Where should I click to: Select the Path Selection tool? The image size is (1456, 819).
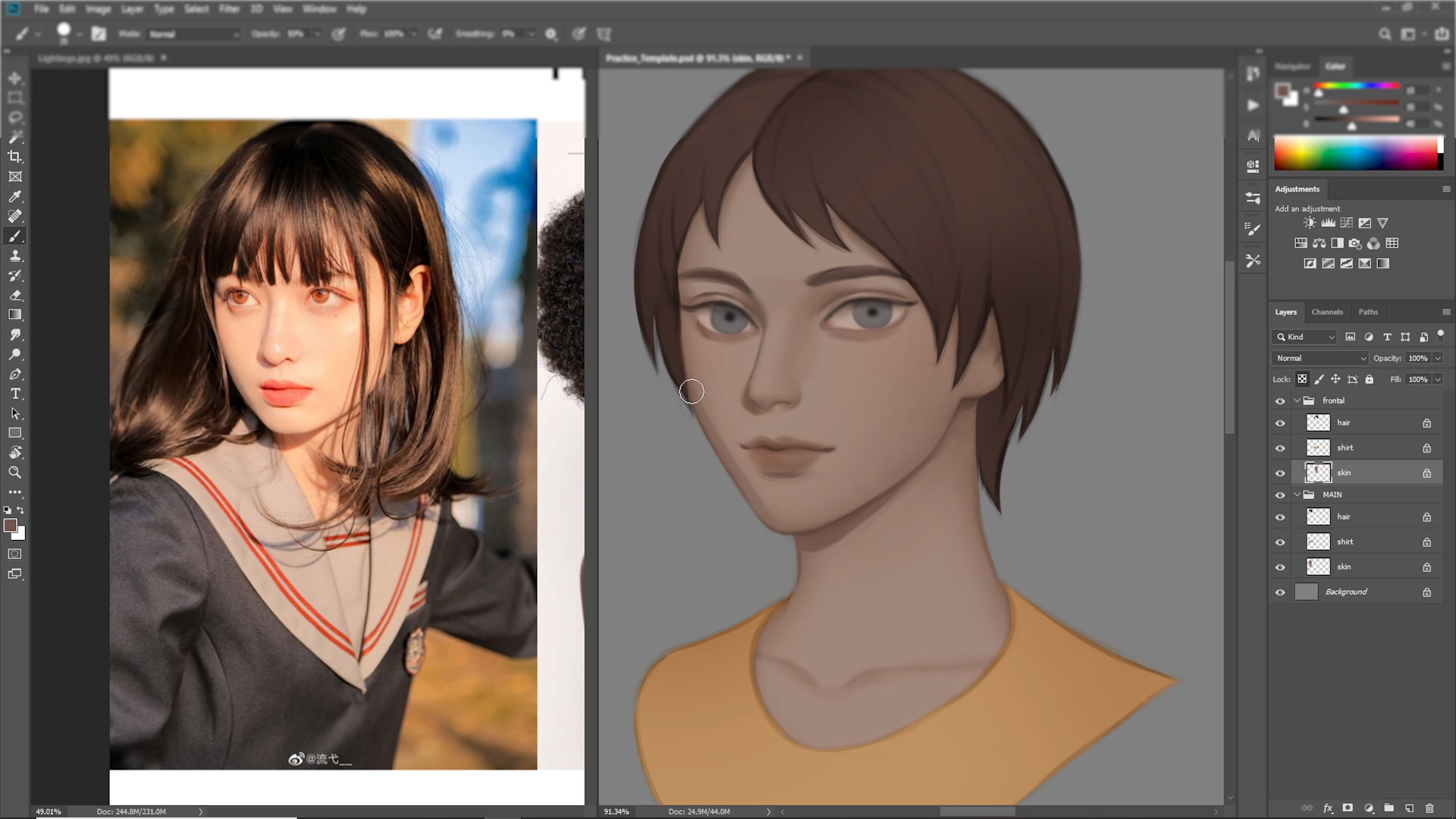point(14,413)
